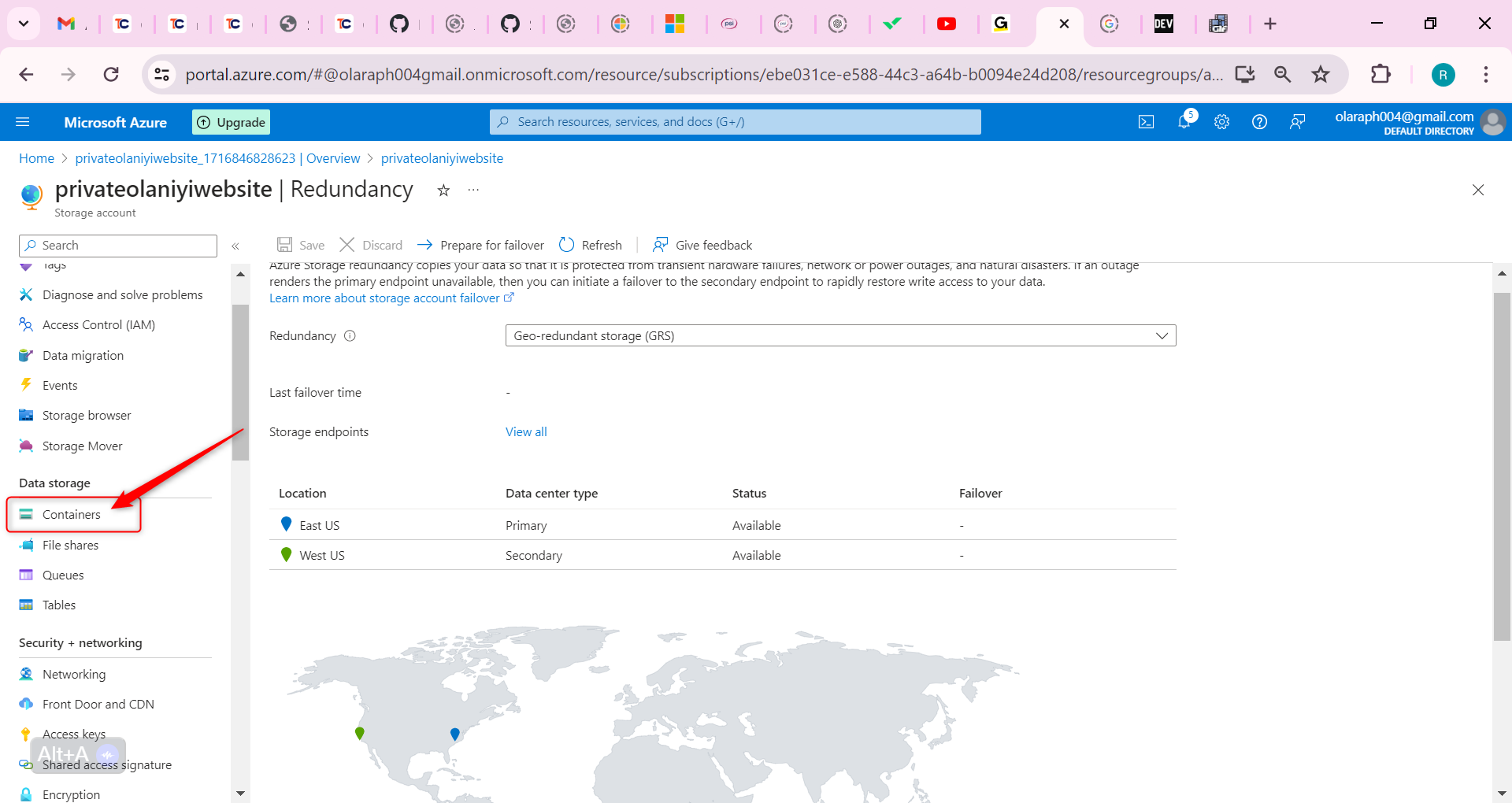
Task: Open the more options ellipsis menu
Action: click(x=473, y=191)
